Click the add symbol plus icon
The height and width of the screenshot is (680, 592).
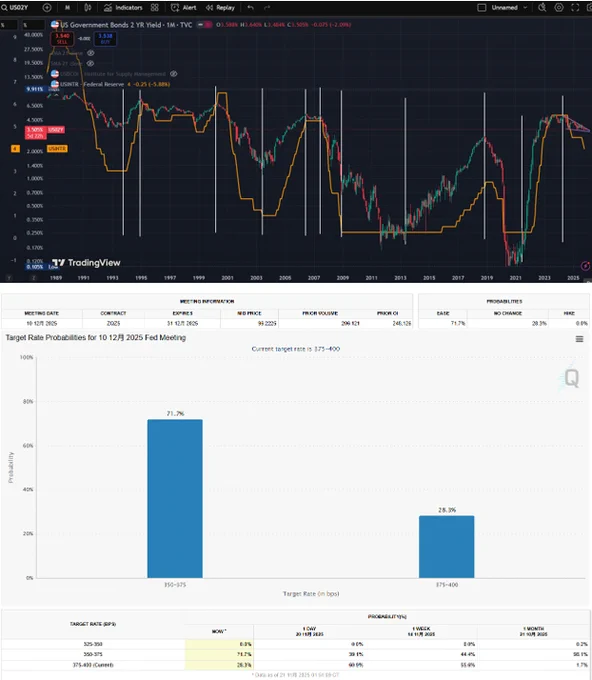[47, 7]
